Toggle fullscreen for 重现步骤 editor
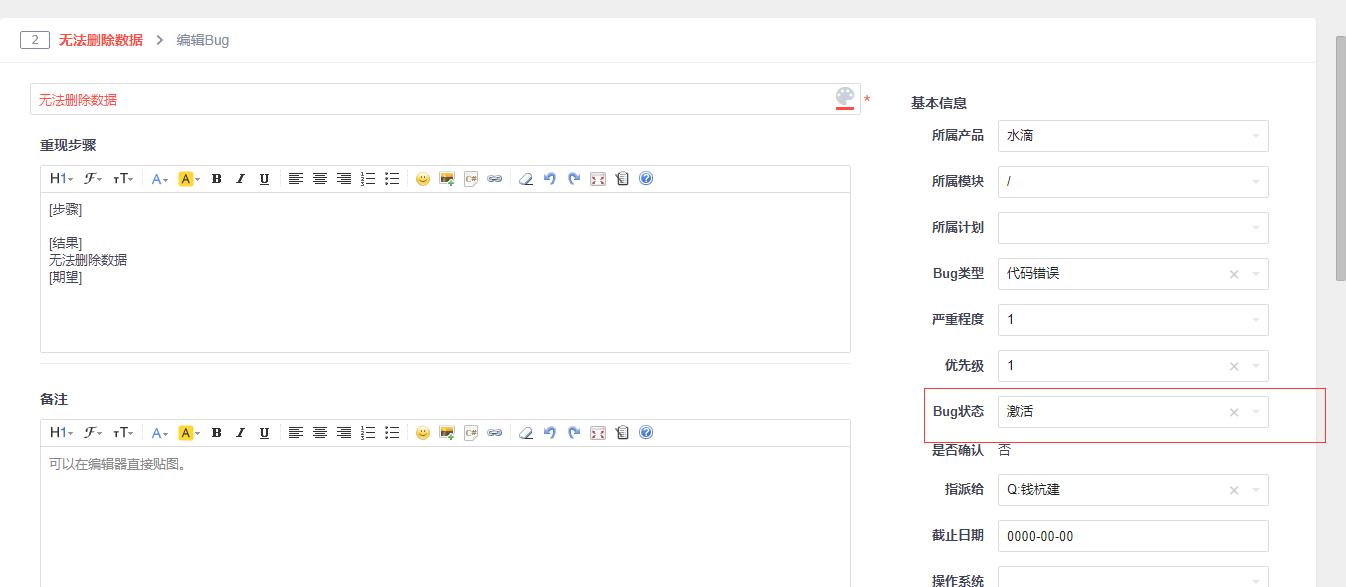Screen dimensions: 1346x587 pyautogui.click(x=598, y=179)
